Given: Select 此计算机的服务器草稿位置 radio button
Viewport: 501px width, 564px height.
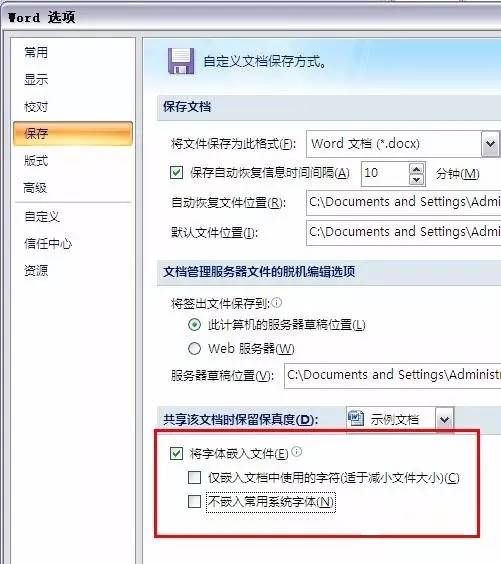Looking at the screenshot, I should 195,325.
